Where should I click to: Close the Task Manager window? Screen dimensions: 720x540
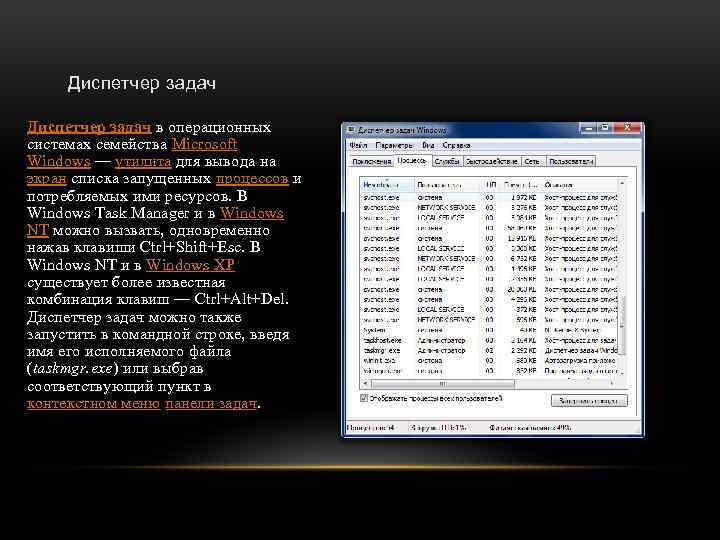click(627, 128)
